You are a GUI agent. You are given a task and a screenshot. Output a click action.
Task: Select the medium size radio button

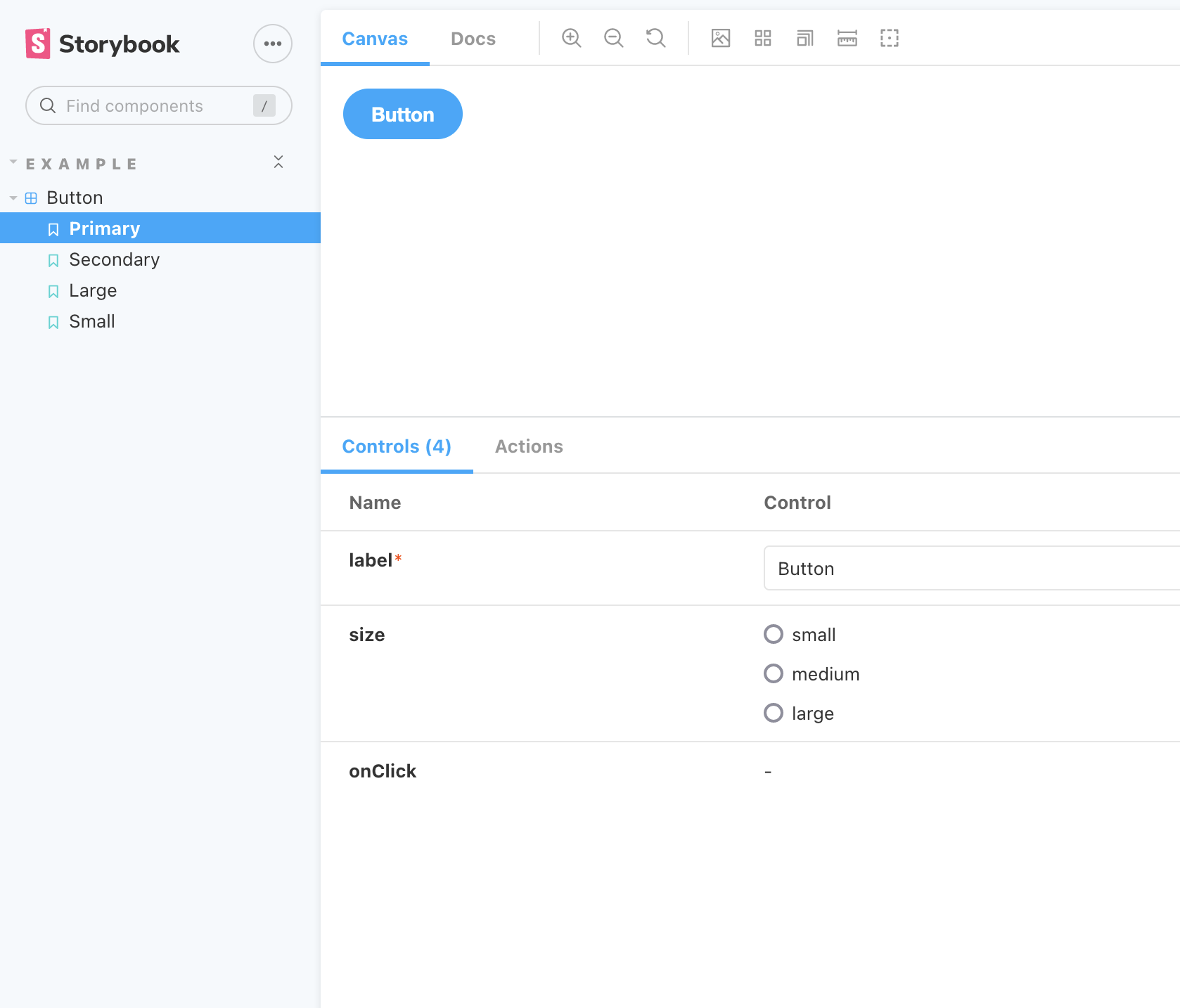tap(773, 673)
